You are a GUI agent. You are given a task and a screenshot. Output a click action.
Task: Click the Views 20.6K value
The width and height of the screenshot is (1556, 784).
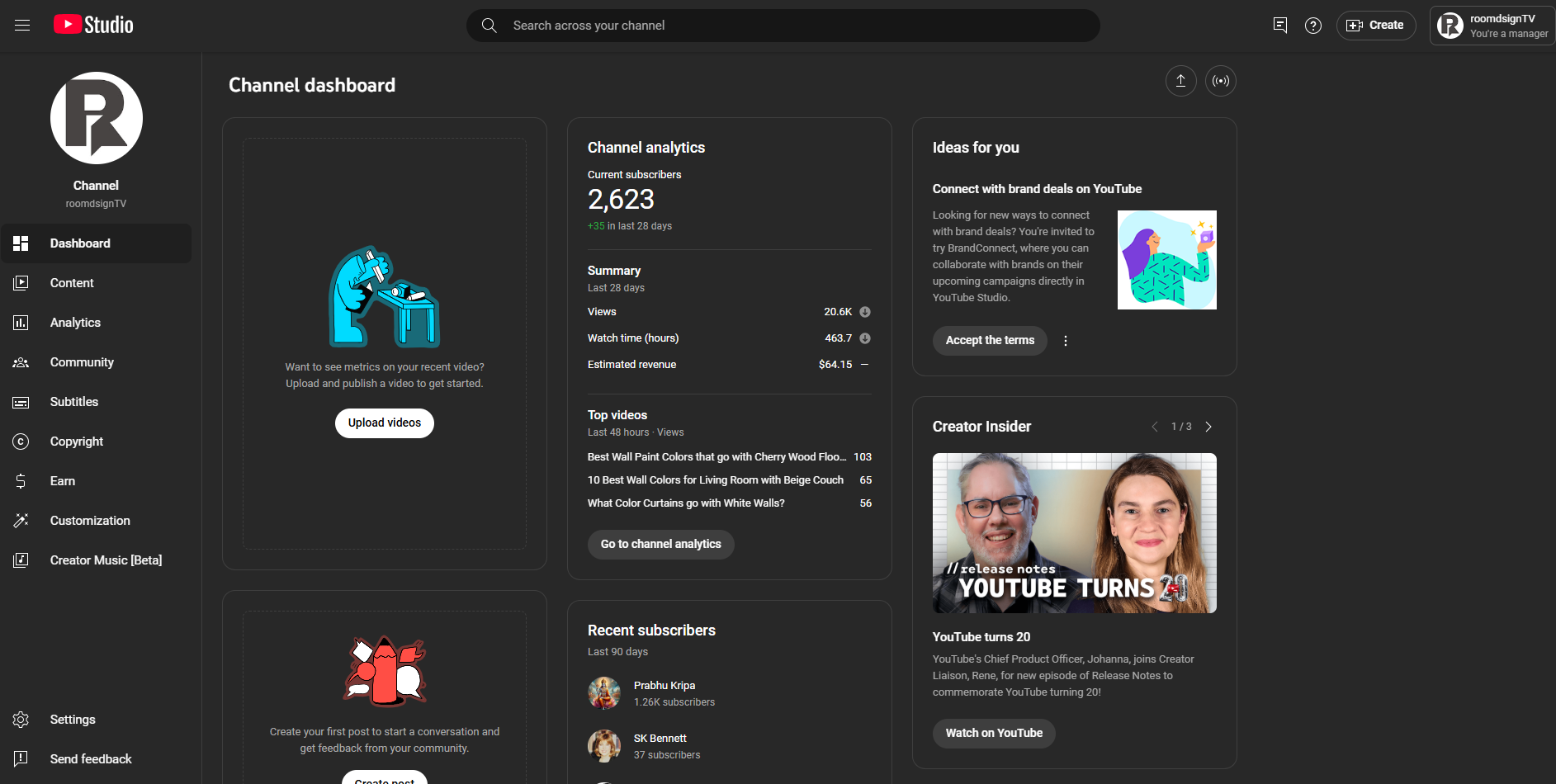coord(838,312)
